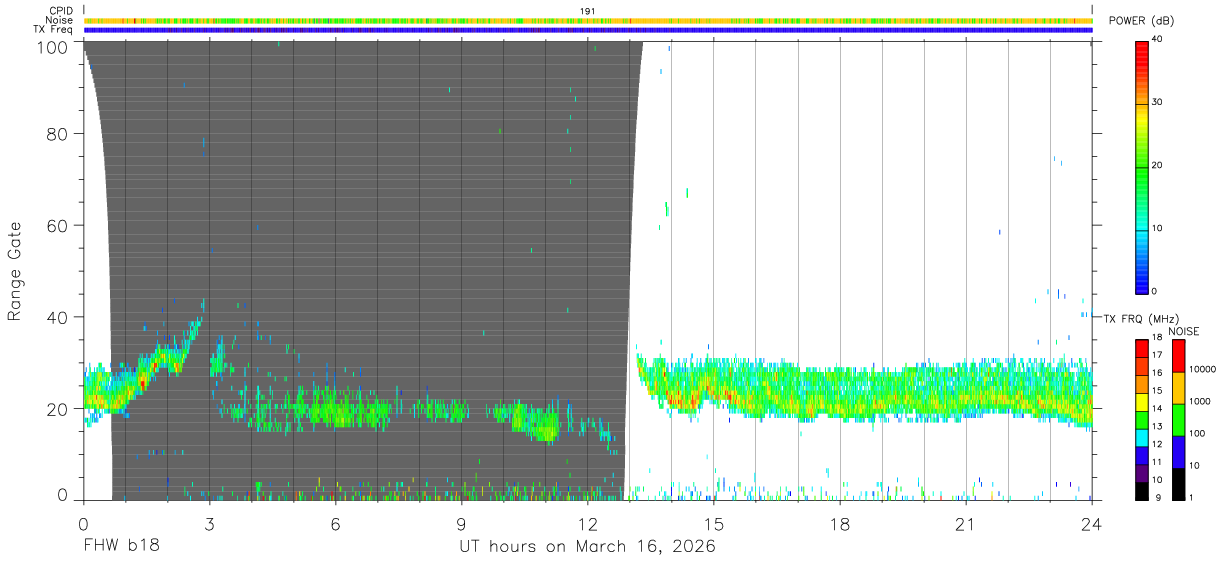Click the 15 tick on UT hours axis
This screenshot has height=567, width=1228.
tap(714, 523)
